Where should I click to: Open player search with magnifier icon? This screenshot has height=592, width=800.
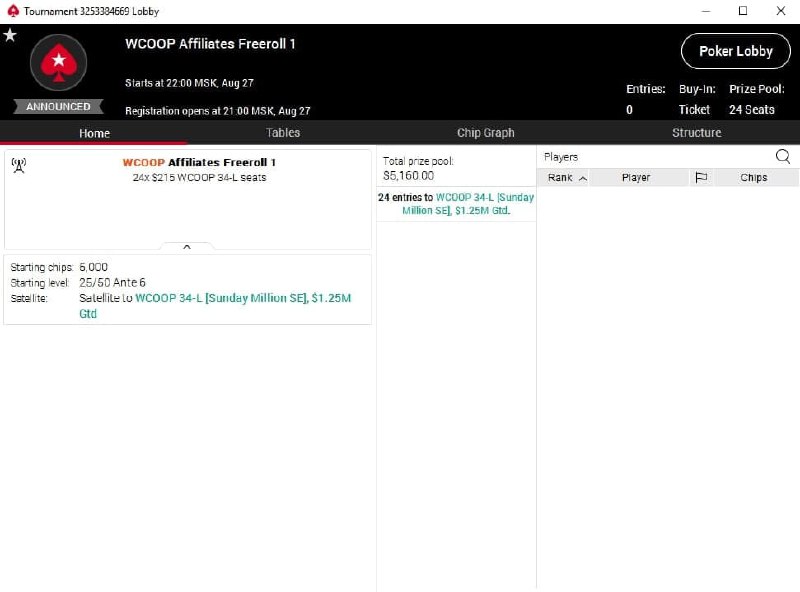coord(782,157)
